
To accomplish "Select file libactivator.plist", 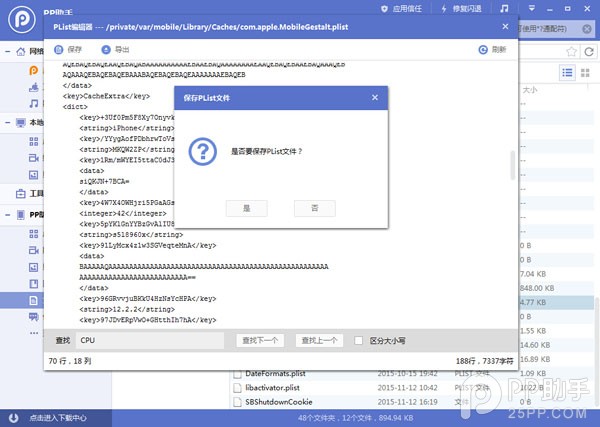I will click(x=272, y=388).
